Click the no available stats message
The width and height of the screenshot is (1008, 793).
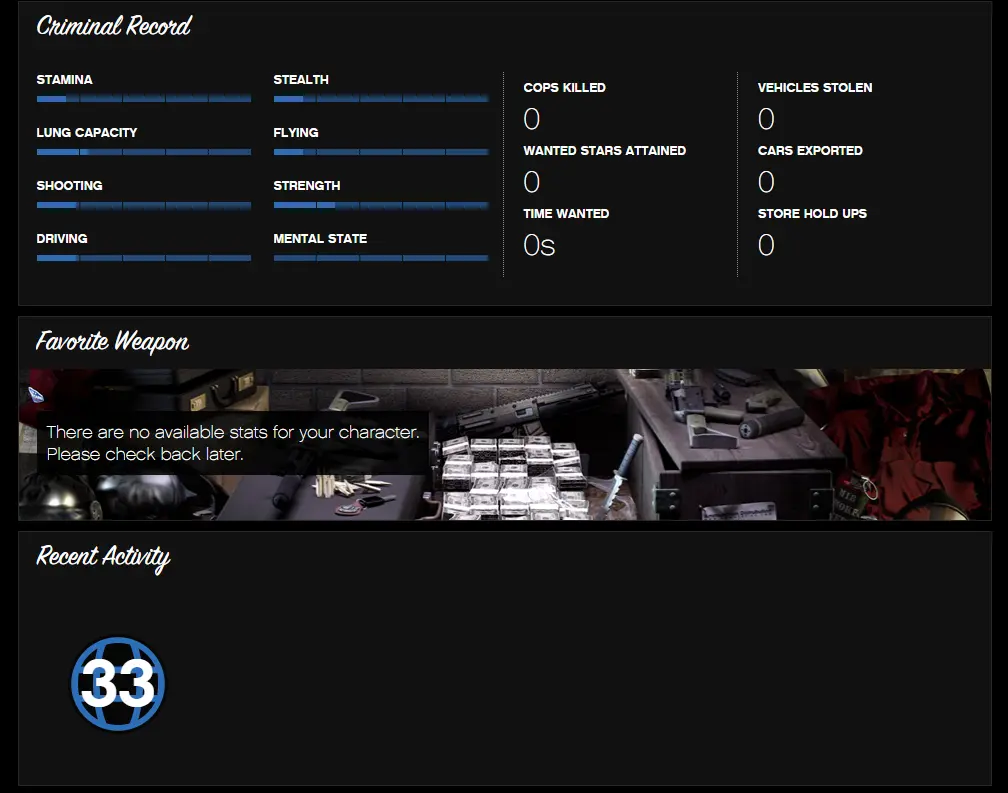232,443
